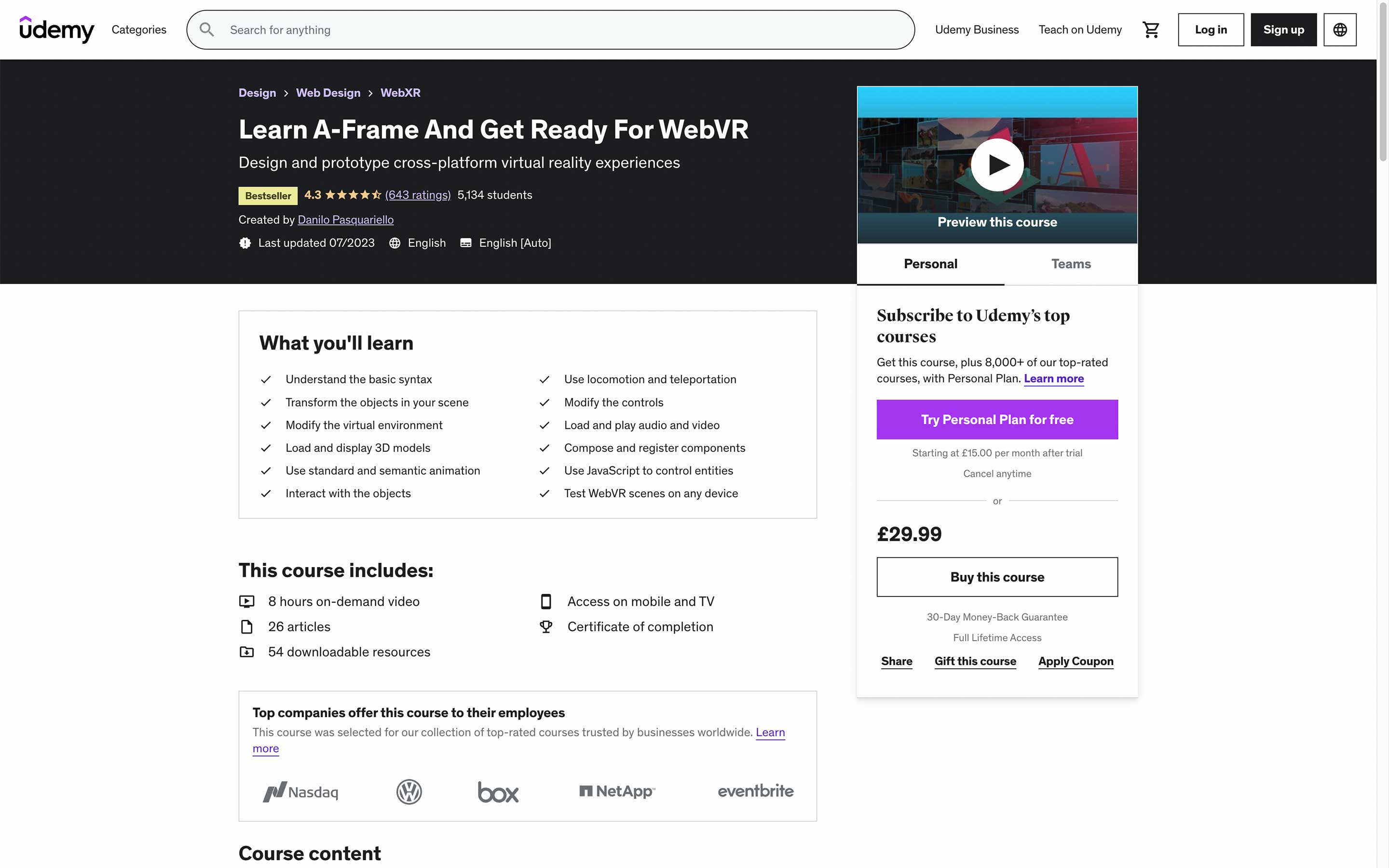Click the Preview this course thumbnail
The height and width of the screenshot is (868, 1389).
997,165
